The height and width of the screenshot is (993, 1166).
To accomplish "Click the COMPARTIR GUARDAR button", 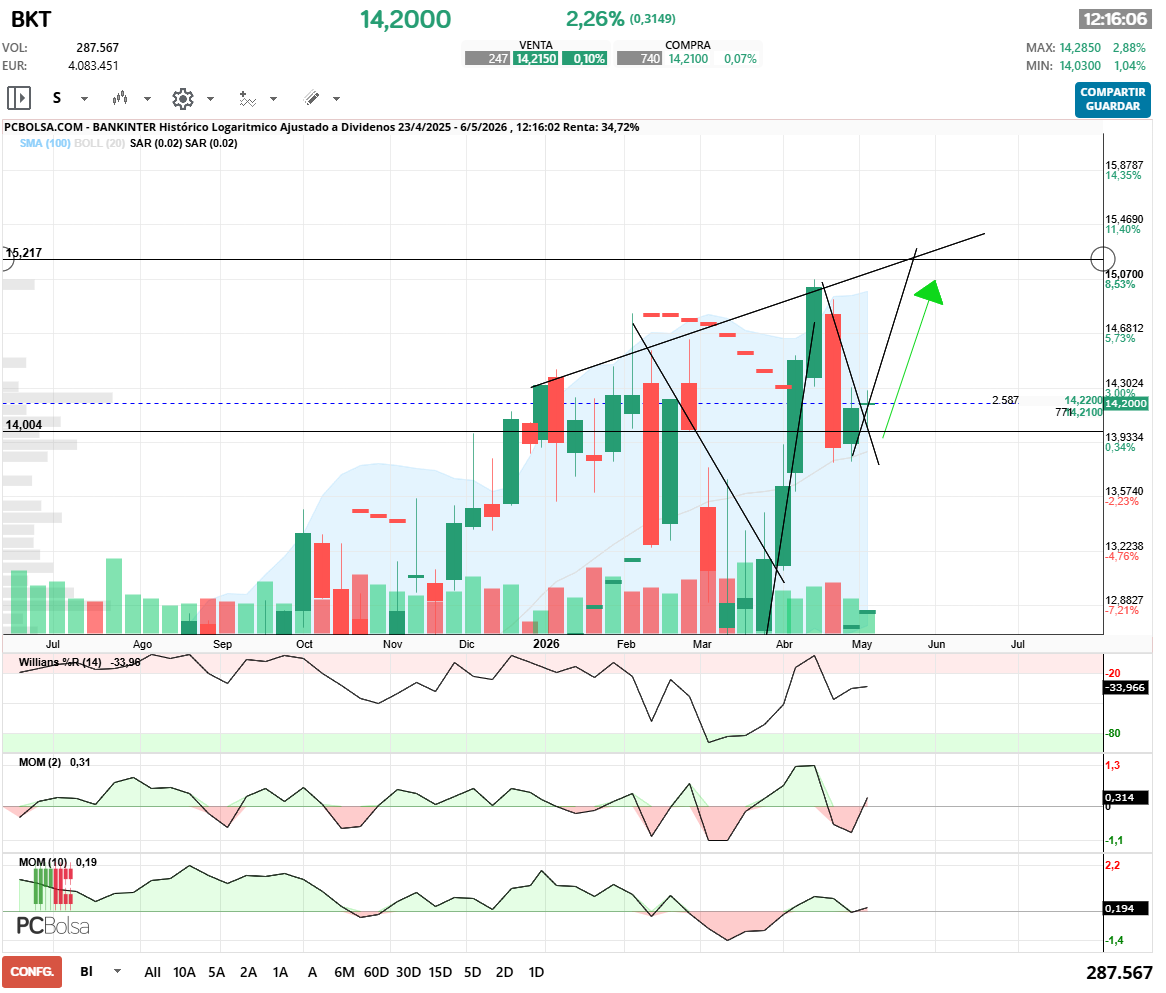I will [x=1112, y=100].
